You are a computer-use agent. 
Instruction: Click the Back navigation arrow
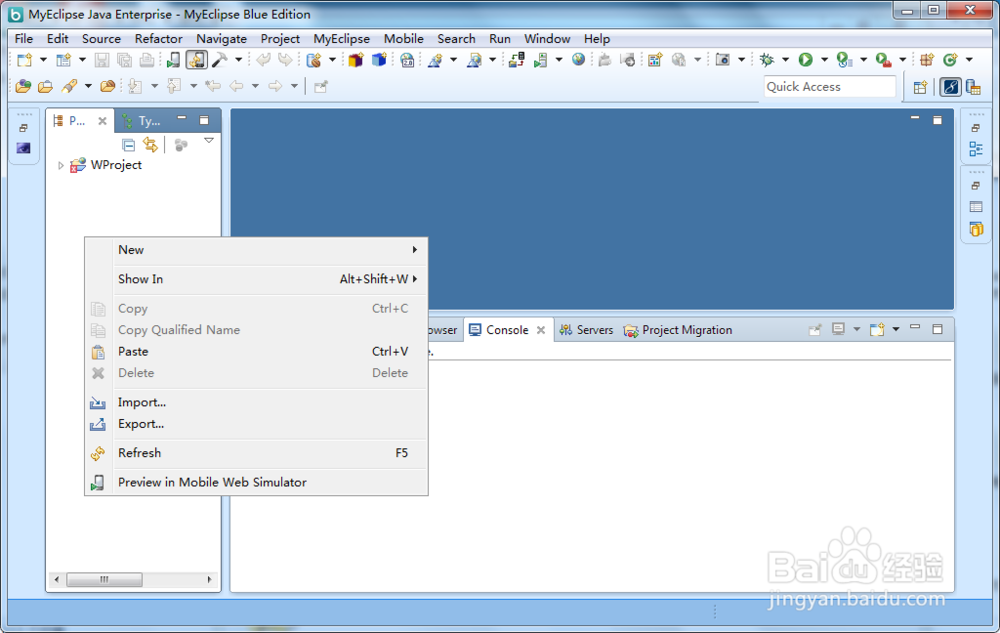click(237, 86)
